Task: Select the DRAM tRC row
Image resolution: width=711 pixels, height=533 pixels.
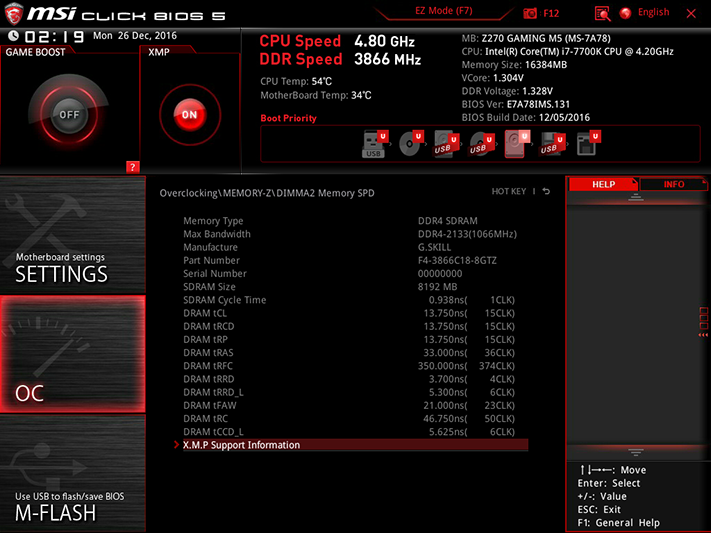Action: [351, 418]
